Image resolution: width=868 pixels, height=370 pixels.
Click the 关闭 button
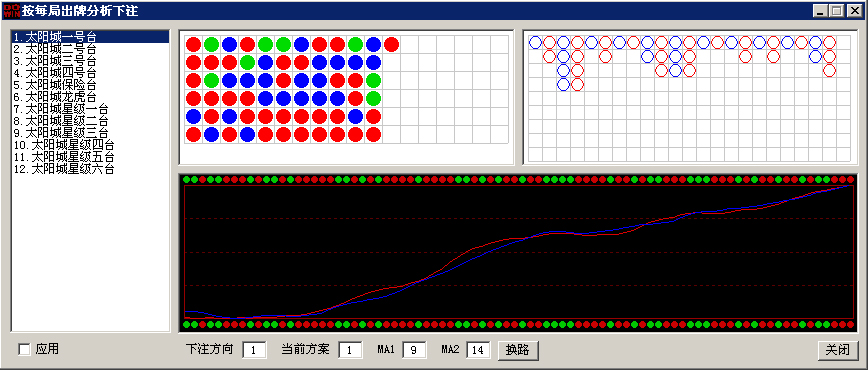[x=838, y=350]
